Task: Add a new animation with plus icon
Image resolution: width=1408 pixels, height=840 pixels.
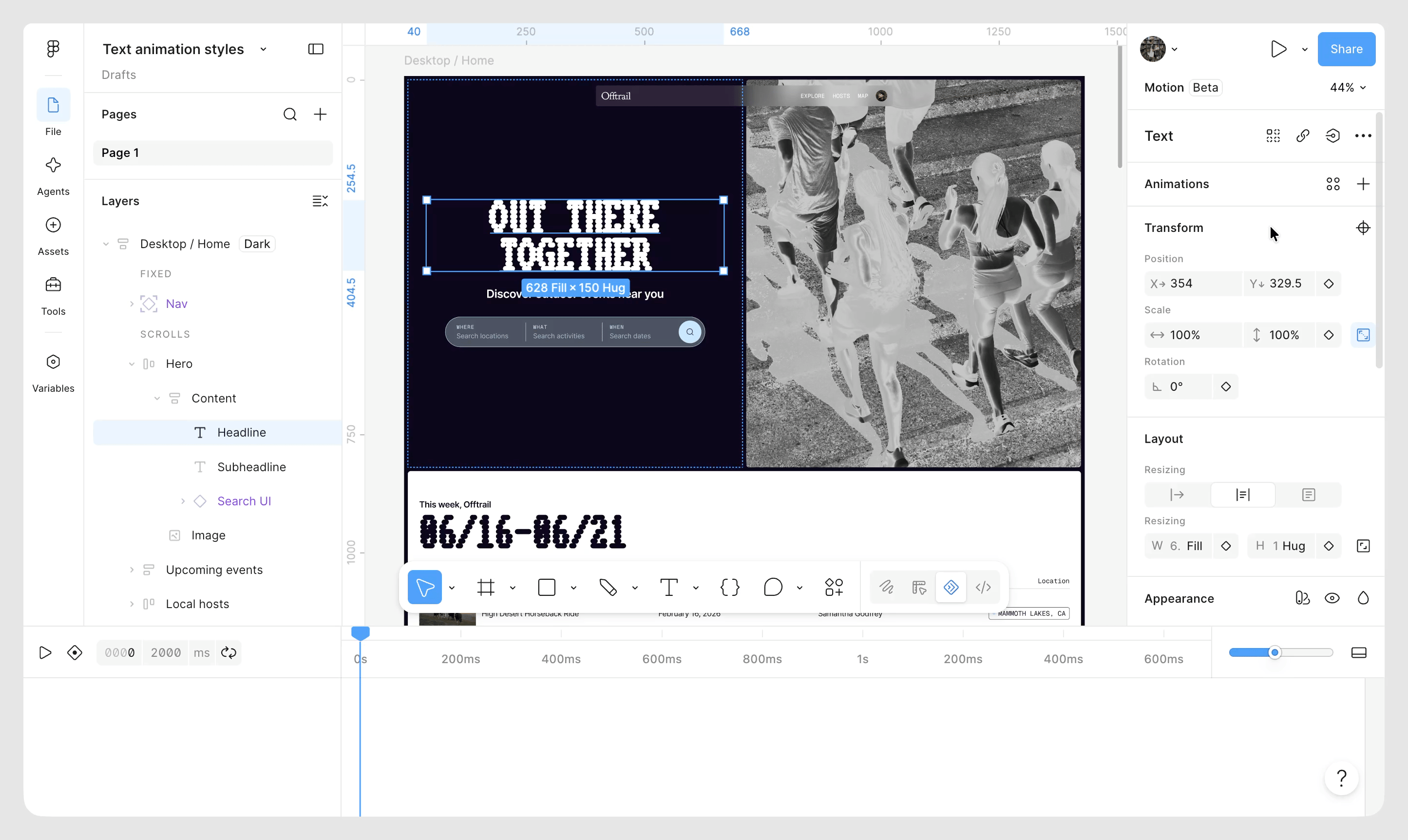Action: coord(1363,184)
